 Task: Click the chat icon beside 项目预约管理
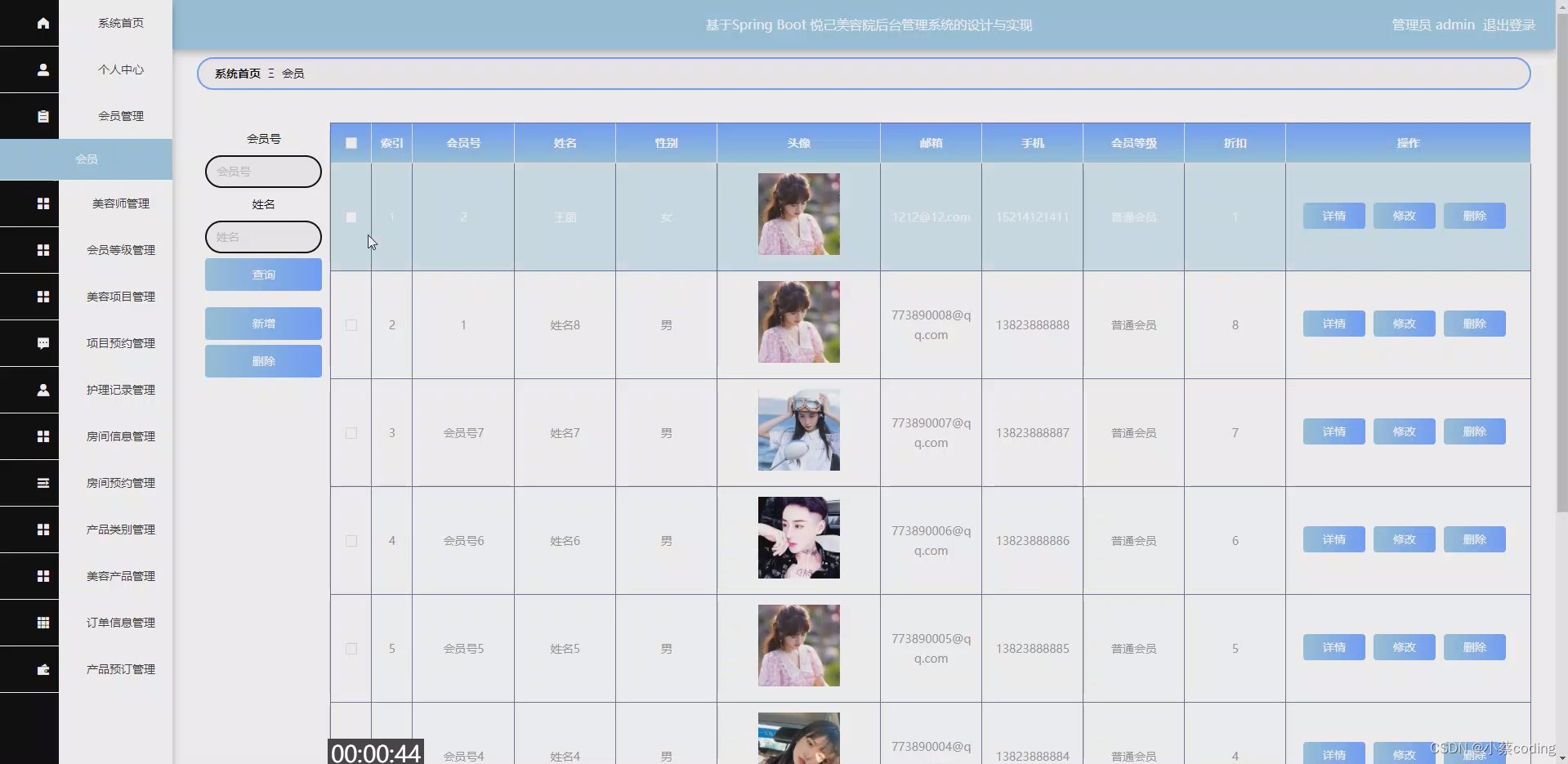[x=42, y=343]
